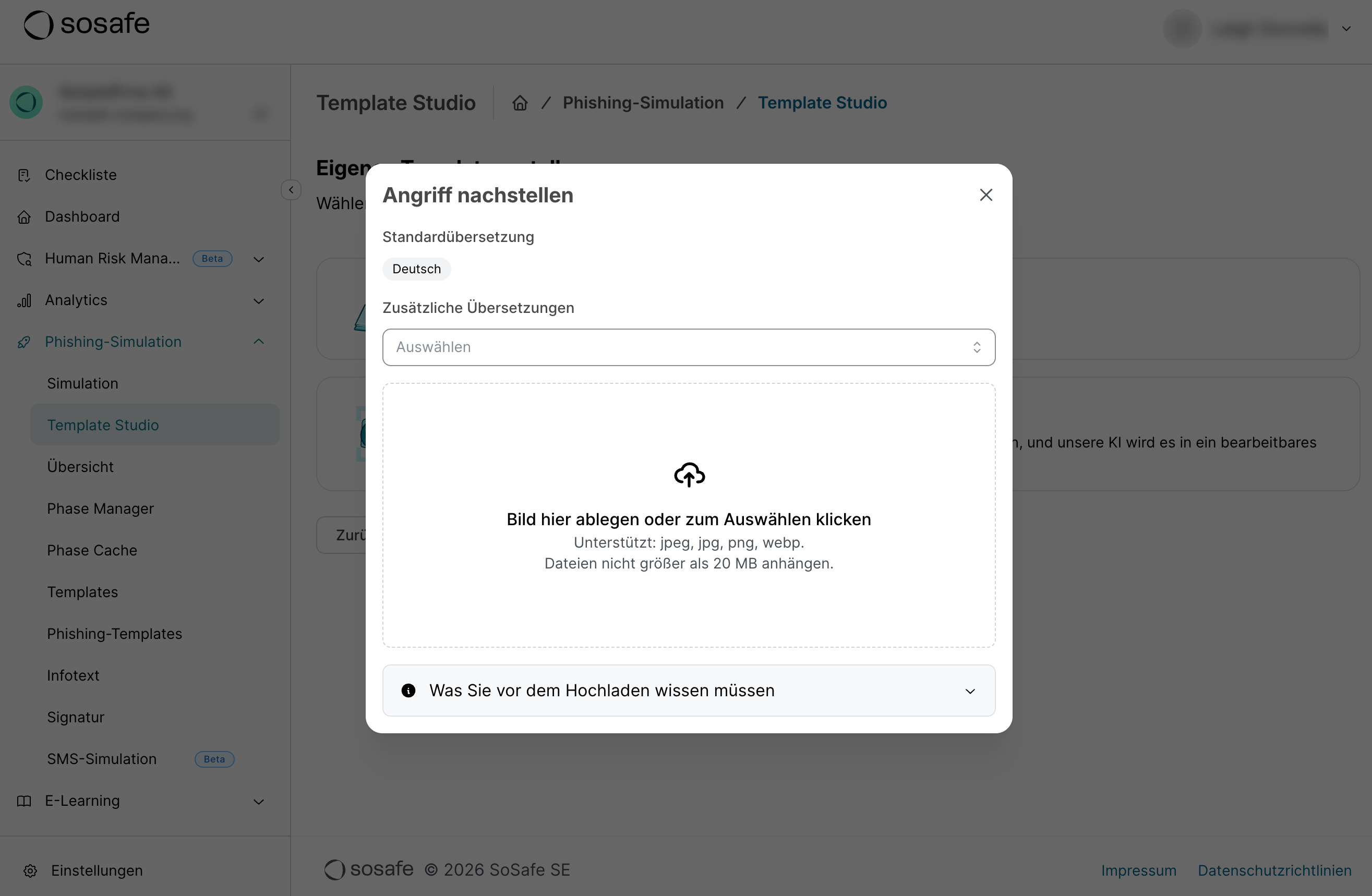
Task: Open Phase Manager in sidebar
Action: 100,509
